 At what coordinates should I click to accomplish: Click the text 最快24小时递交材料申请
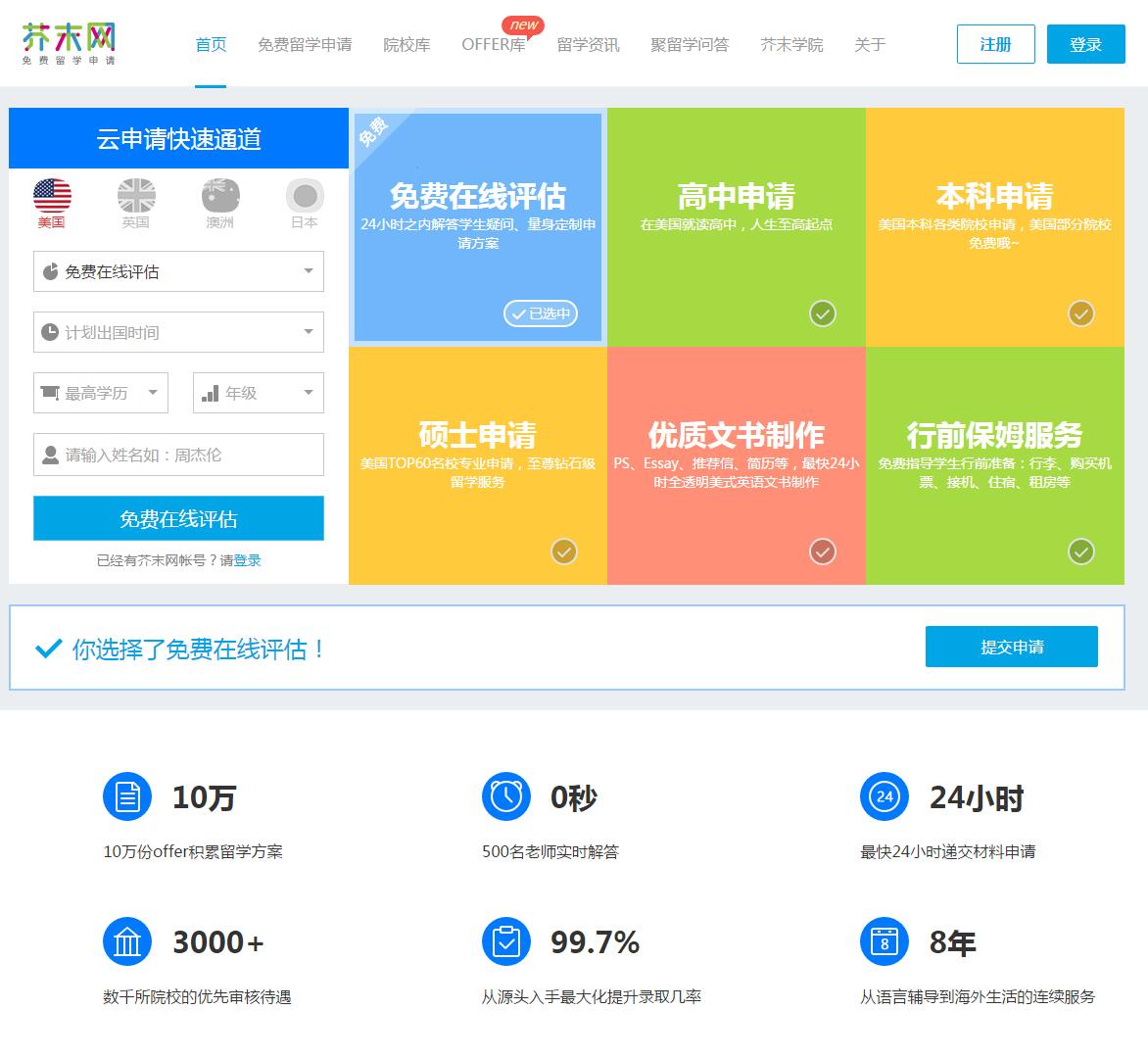947,851
